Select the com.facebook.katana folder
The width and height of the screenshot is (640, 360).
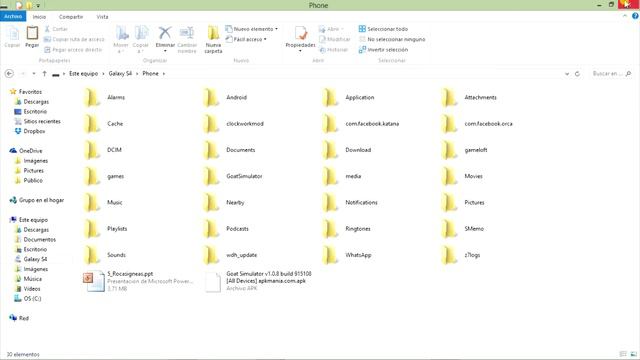[361, 124]
